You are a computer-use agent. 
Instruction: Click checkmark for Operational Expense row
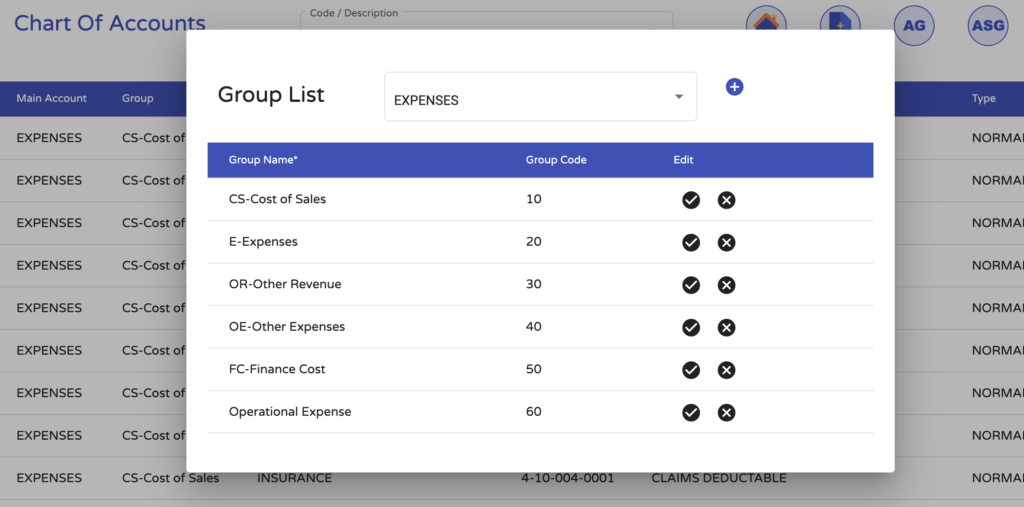click(x=690, y=413)
